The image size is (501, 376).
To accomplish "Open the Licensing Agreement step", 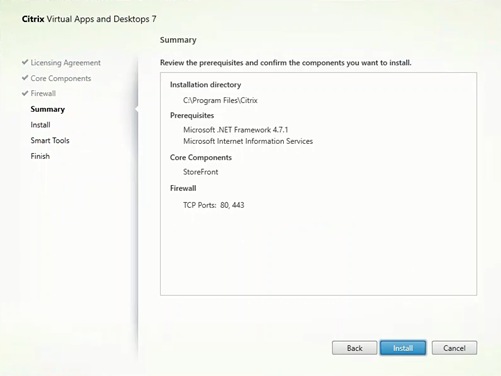I will click(65, 63).
